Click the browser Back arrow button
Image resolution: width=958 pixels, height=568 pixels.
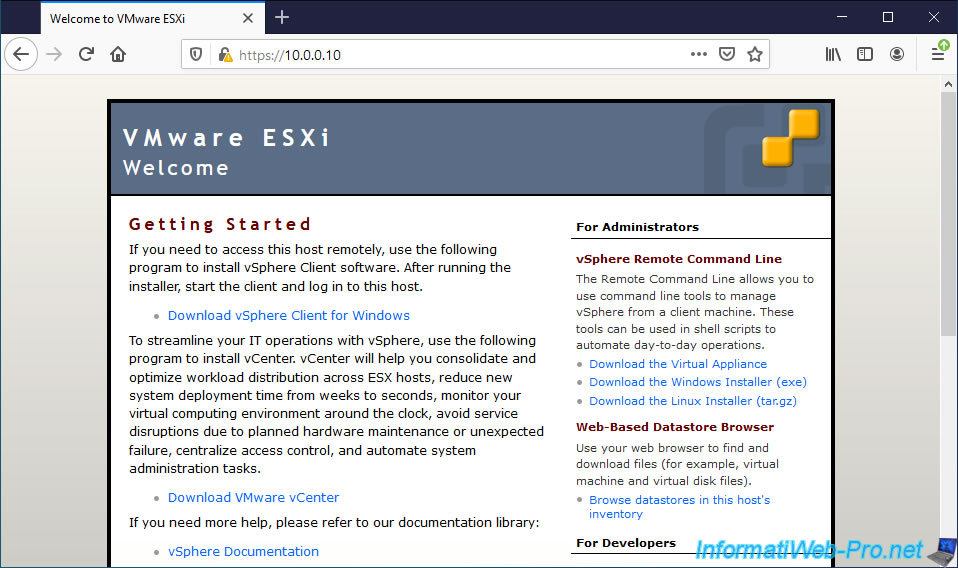[x=21, y=54]
